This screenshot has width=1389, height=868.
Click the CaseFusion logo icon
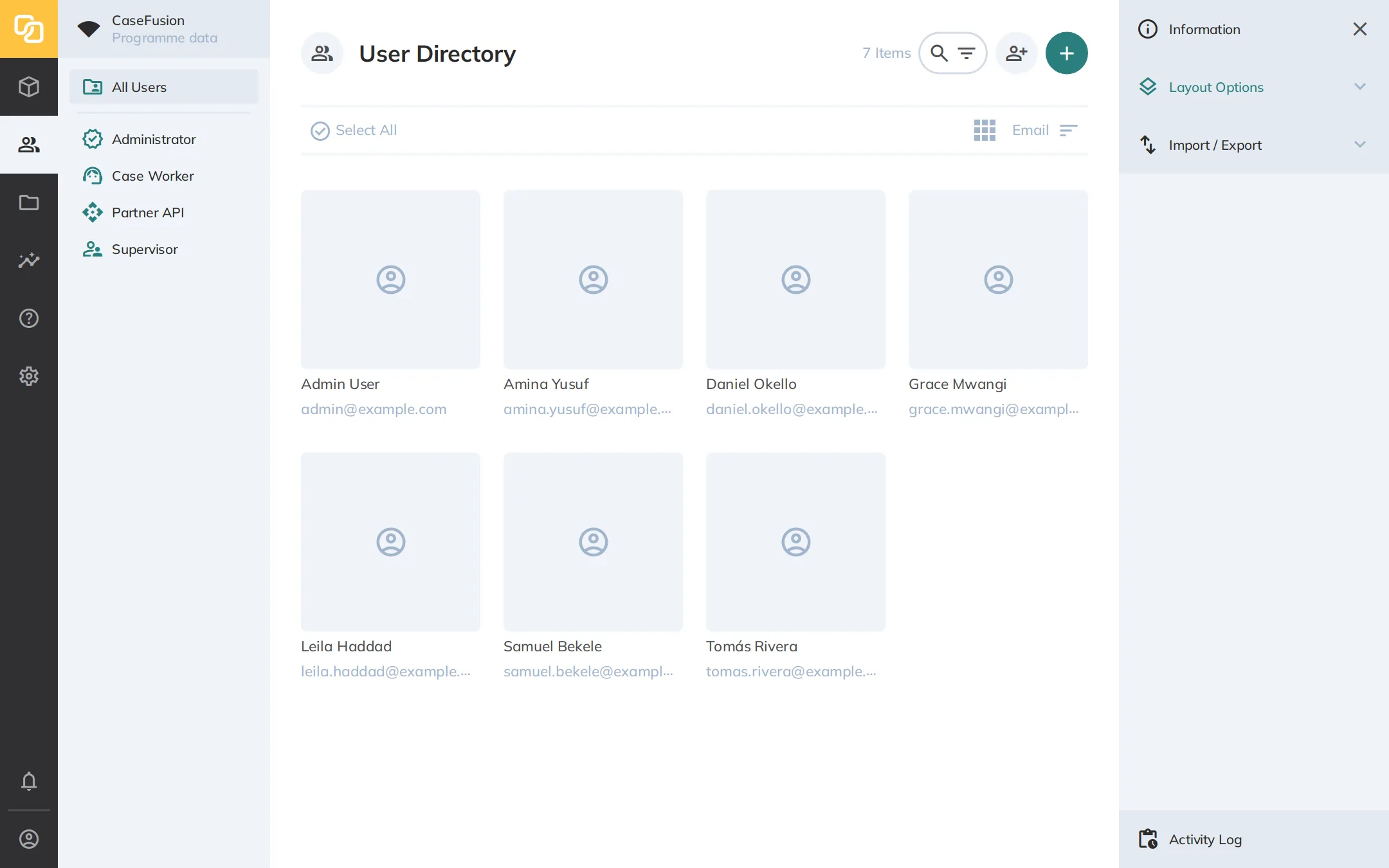point(29,29)
